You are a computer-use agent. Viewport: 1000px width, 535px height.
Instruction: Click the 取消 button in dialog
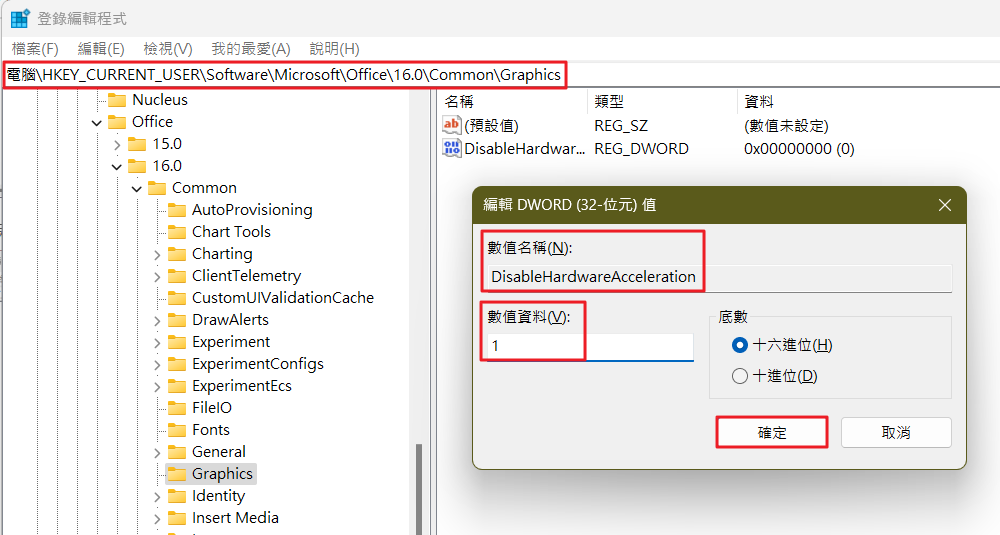[896, 432]
